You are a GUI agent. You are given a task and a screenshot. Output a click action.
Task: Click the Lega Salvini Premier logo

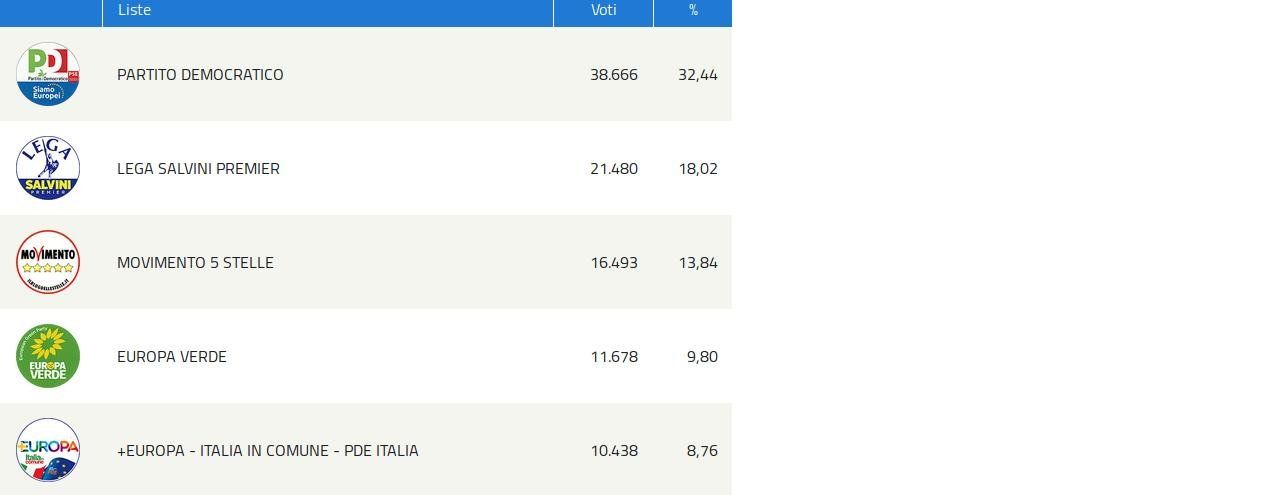click(48, 168)
